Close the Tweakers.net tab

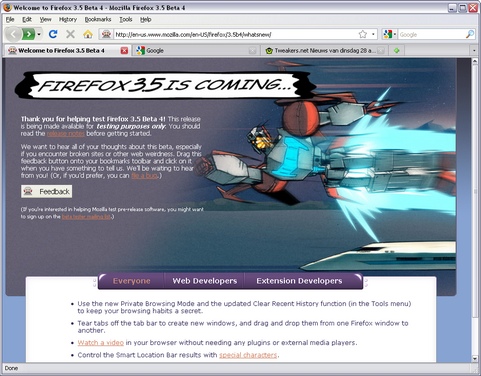point(381,51)
